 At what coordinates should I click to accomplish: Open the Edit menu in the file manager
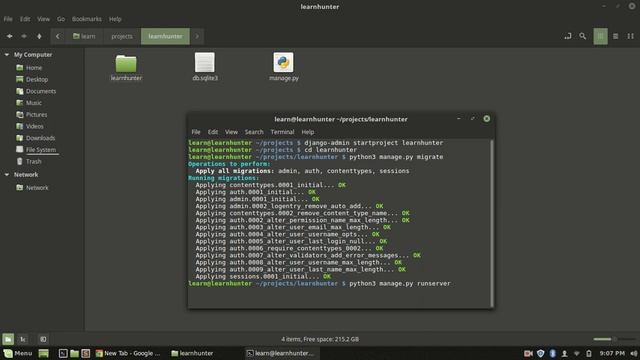(25, 19)
